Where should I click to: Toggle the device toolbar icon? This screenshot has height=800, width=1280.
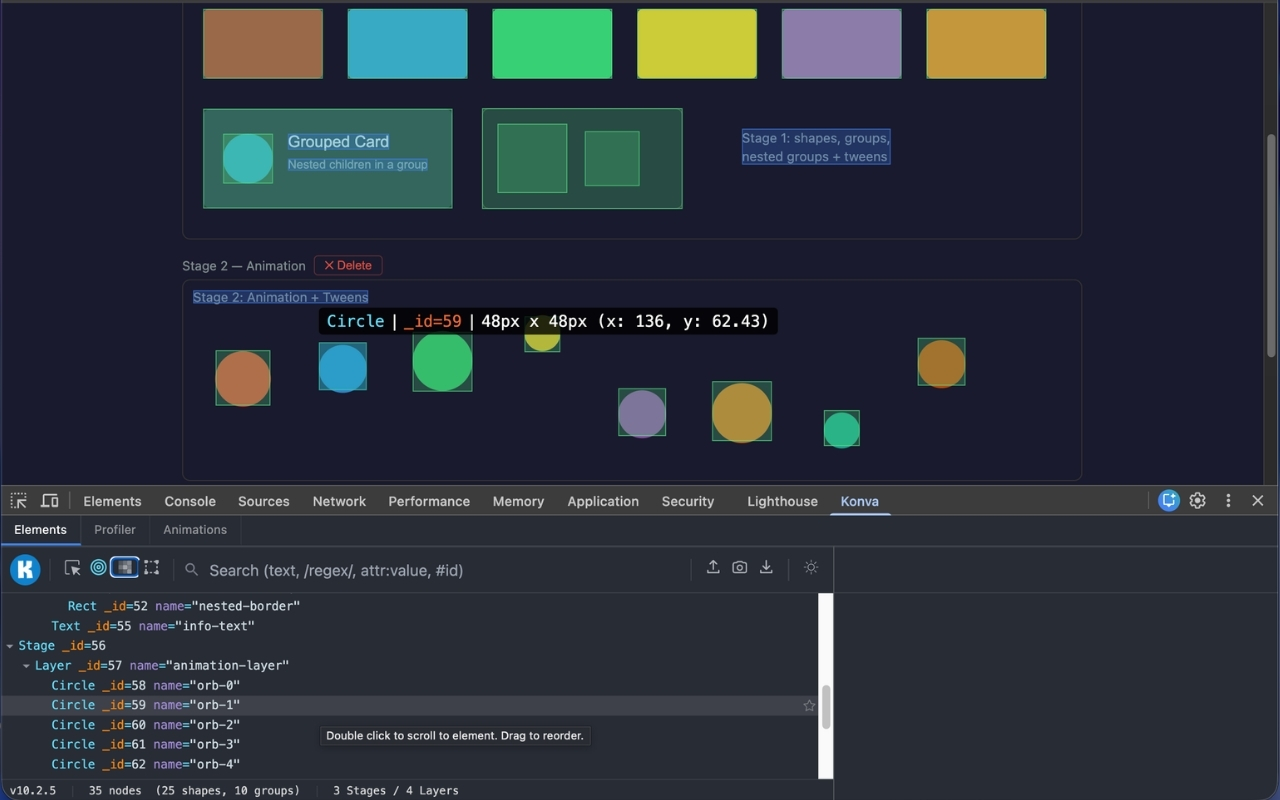click(x=49, y=501)
